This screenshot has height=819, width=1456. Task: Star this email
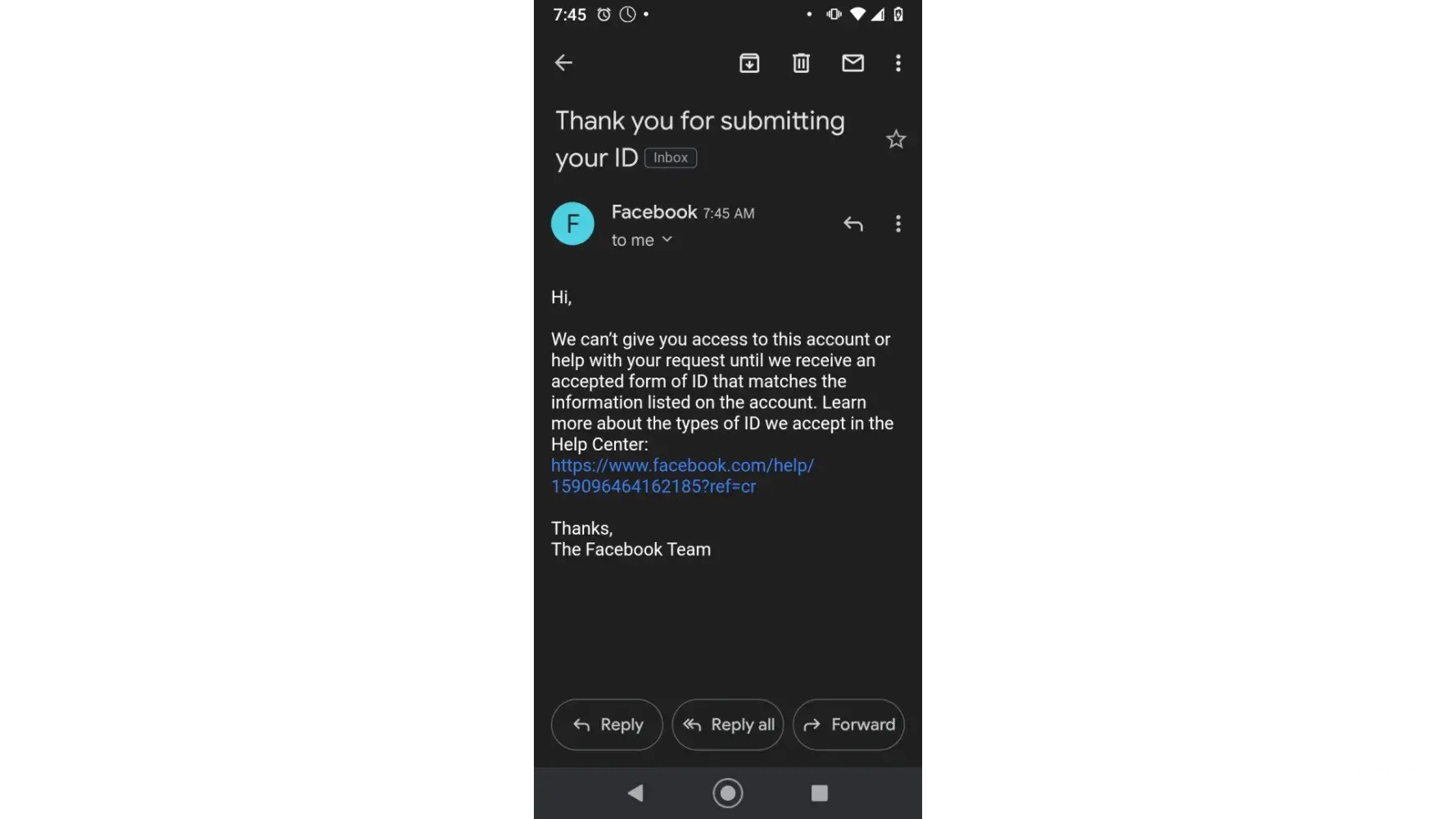896,139
